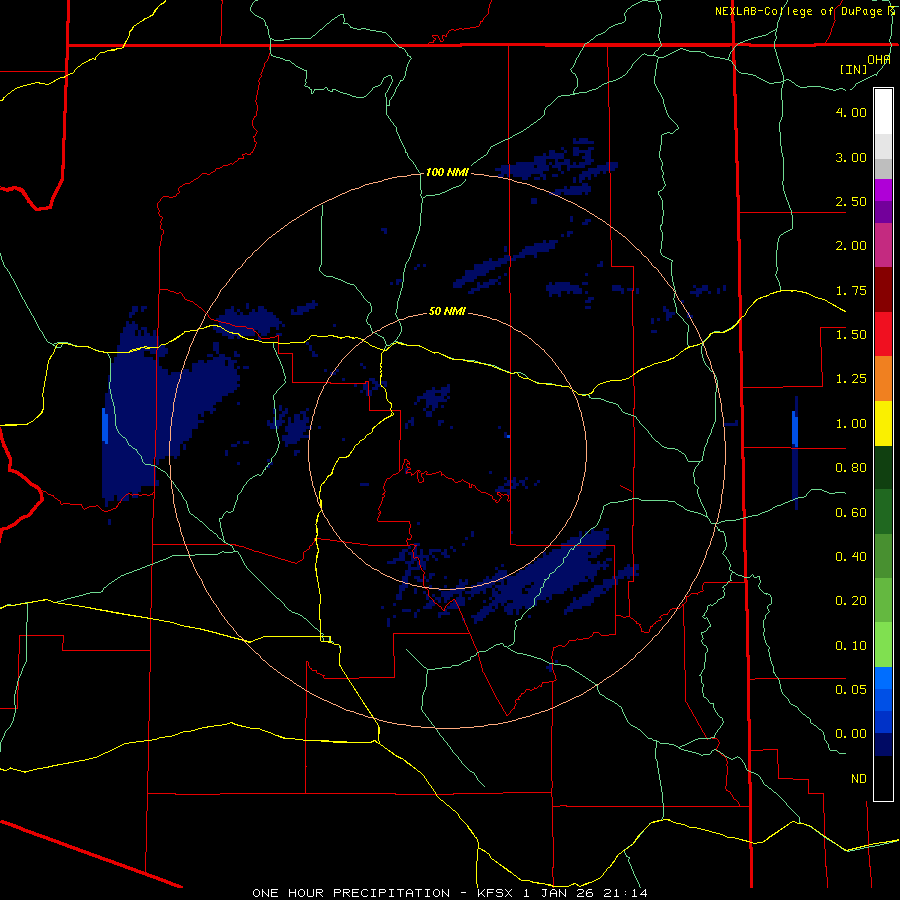Click the '1.25' scale value
Viewport: 900px width, 900px height.
[851, 379]
